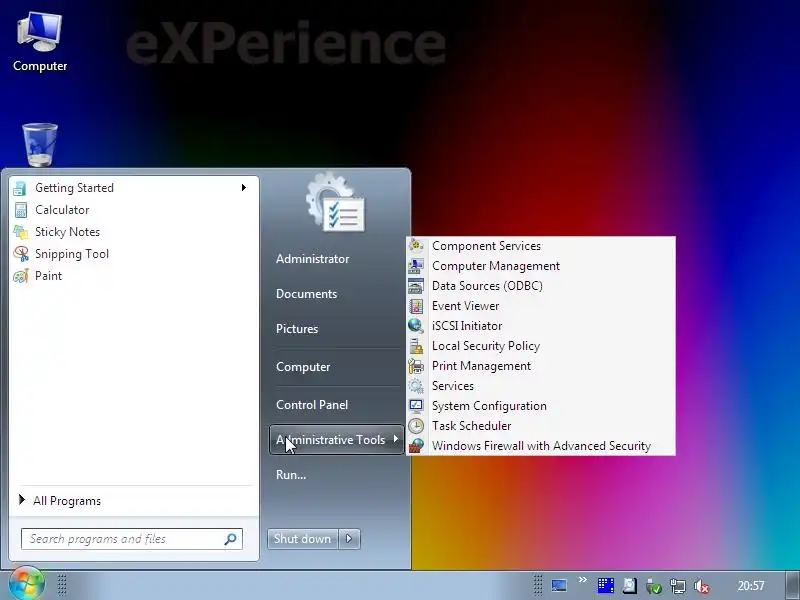800x600 pixels.
Task: Open the Services console
Action: point(541,386)
